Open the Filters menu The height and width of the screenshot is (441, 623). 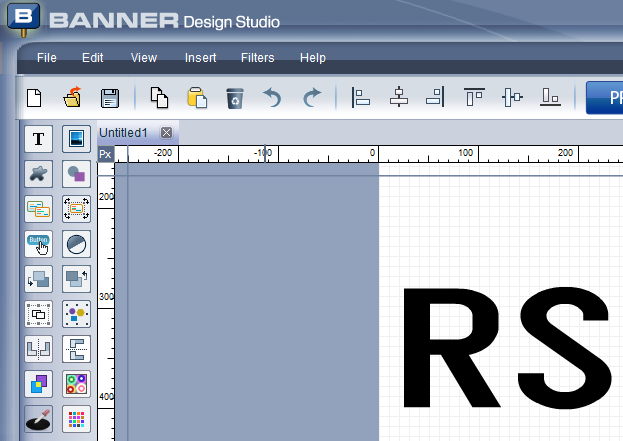point(257,58)
